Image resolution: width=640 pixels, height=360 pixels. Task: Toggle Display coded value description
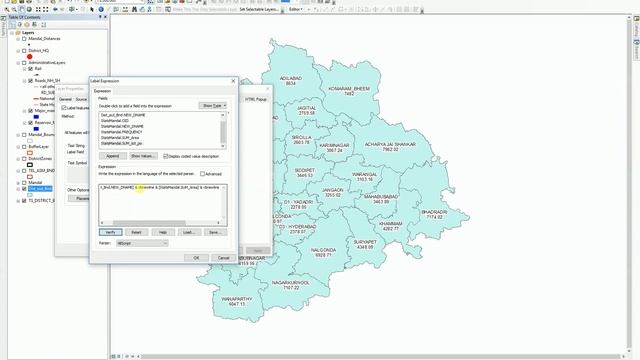[x=165, y=156]
